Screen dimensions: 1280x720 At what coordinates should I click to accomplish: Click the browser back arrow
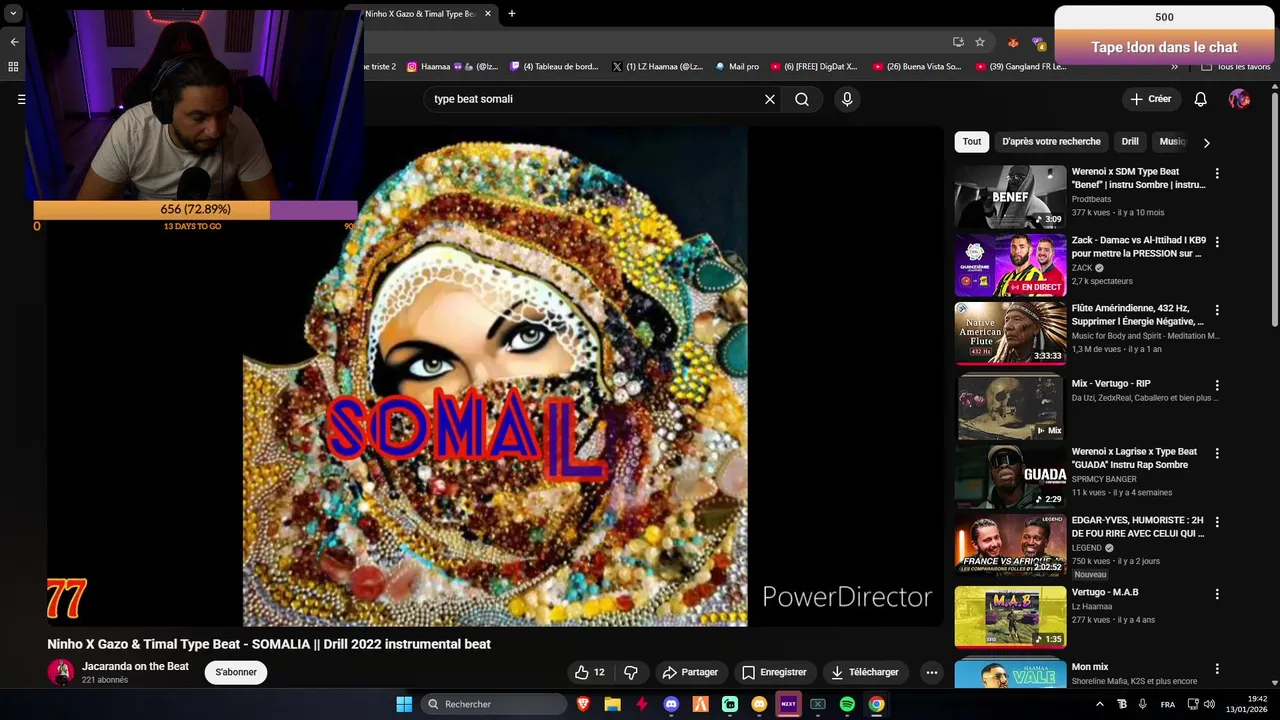[14, 42]
